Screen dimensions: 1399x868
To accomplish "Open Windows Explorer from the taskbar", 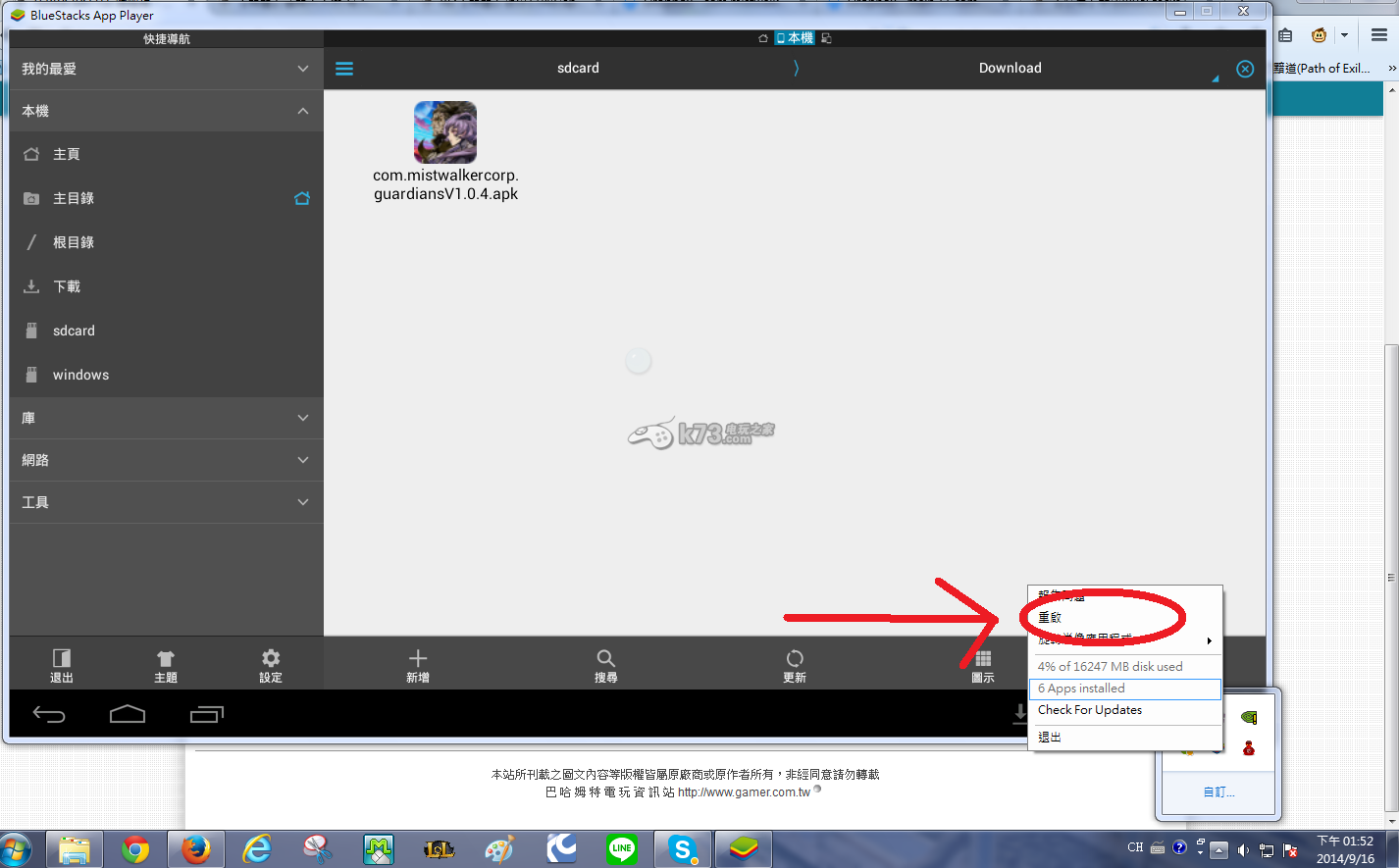I will [x=75, y=849].
